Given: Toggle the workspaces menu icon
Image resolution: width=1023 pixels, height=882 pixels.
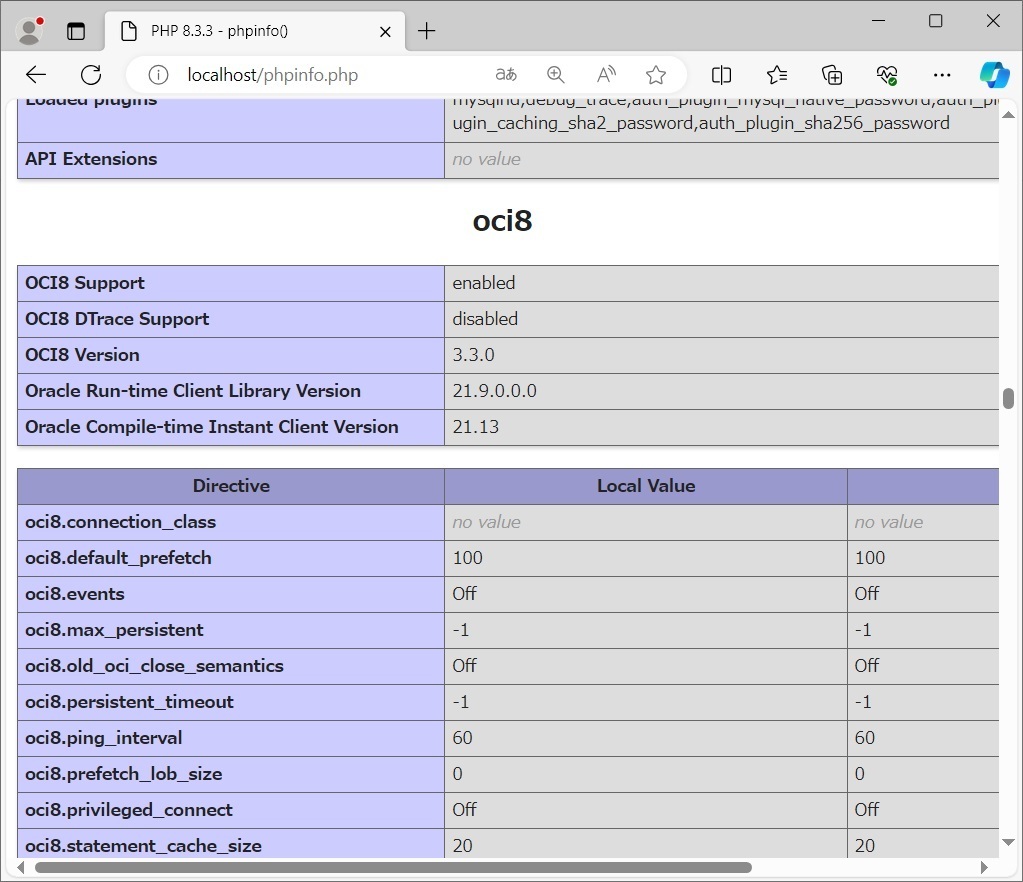Looking at the screenshot, I should pyautogui.click(x=76, y=31).
